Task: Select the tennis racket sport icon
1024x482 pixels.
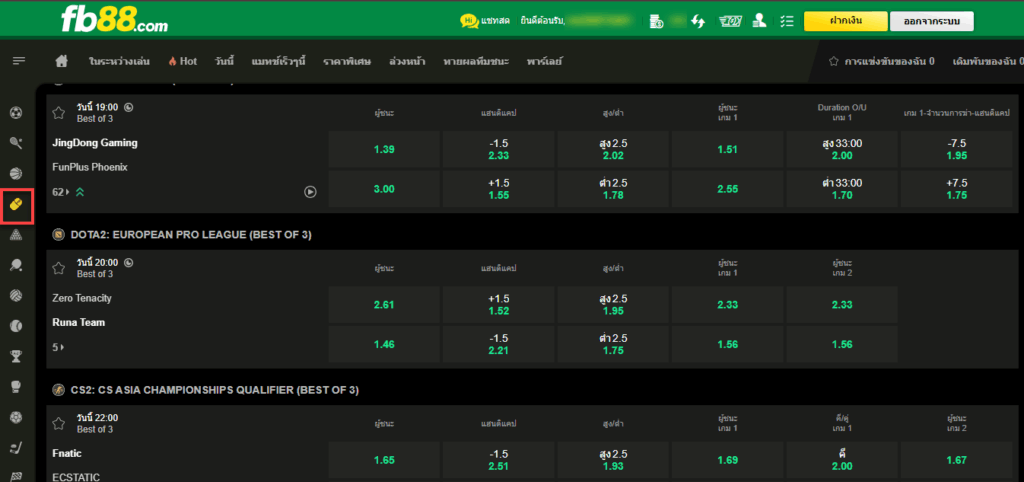Action: (x=16, y=143)
